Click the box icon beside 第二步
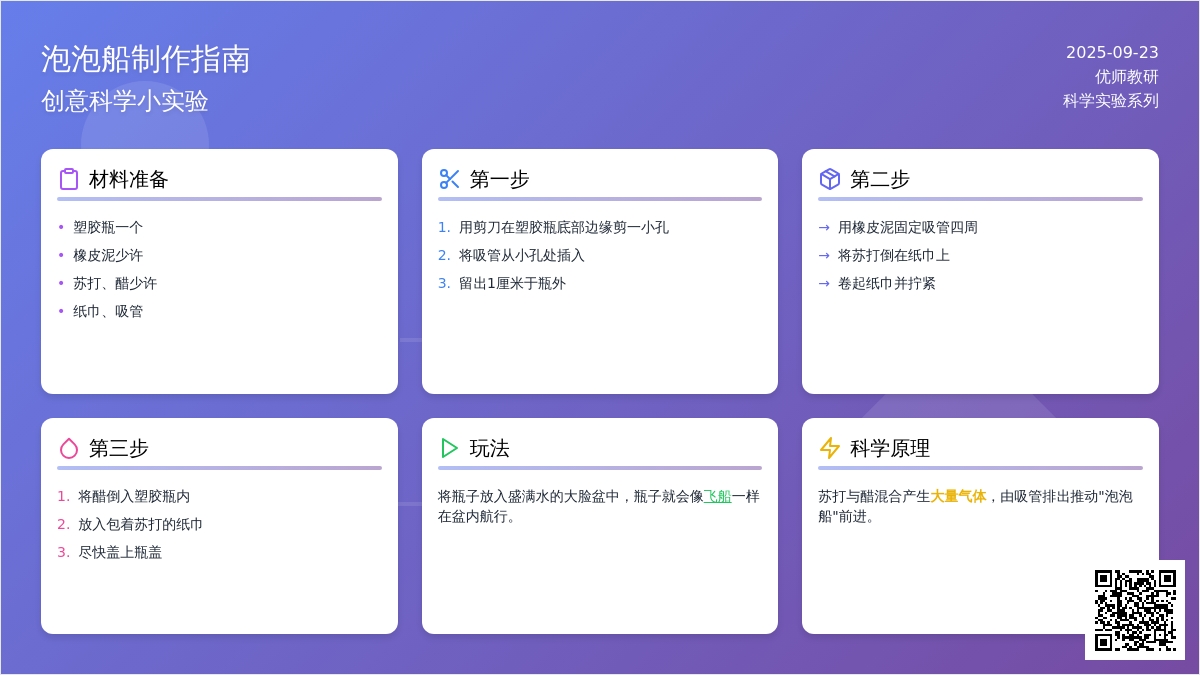Image resolution: width=1200 pixels, height=675 pixels. click(x=830, y=179)
